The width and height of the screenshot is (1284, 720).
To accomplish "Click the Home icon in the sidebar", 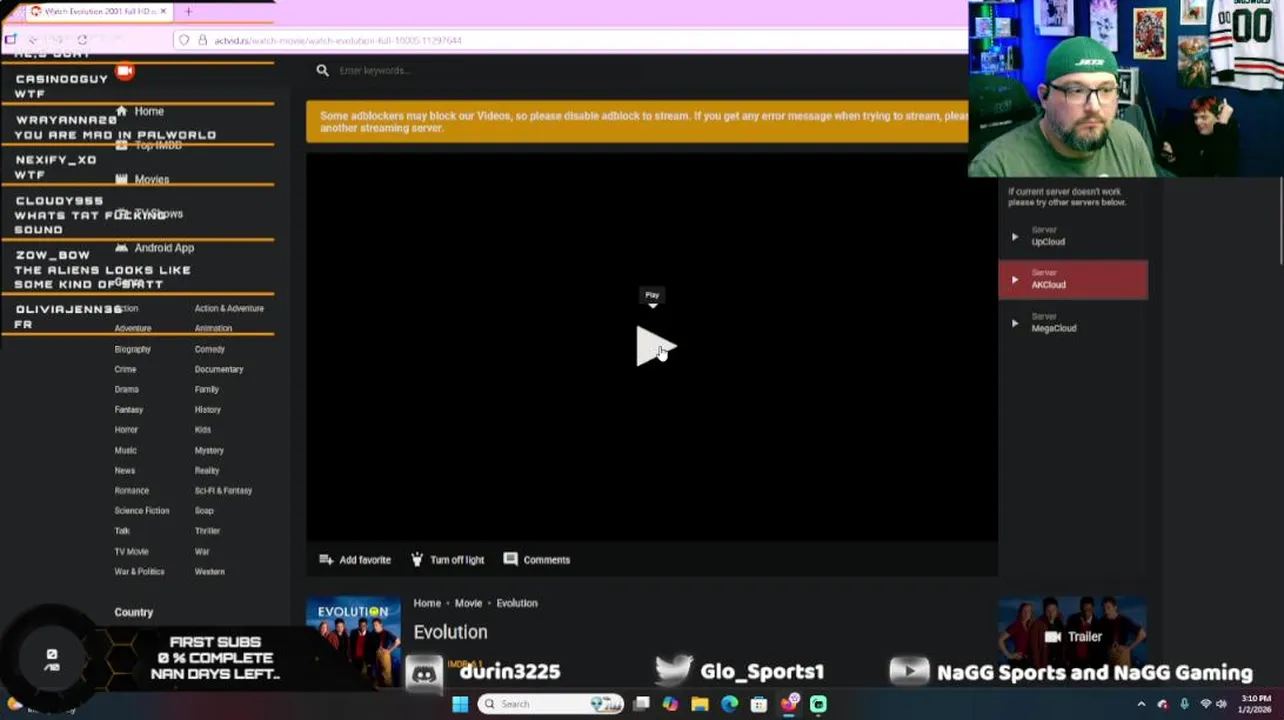I will coord(121,111).
